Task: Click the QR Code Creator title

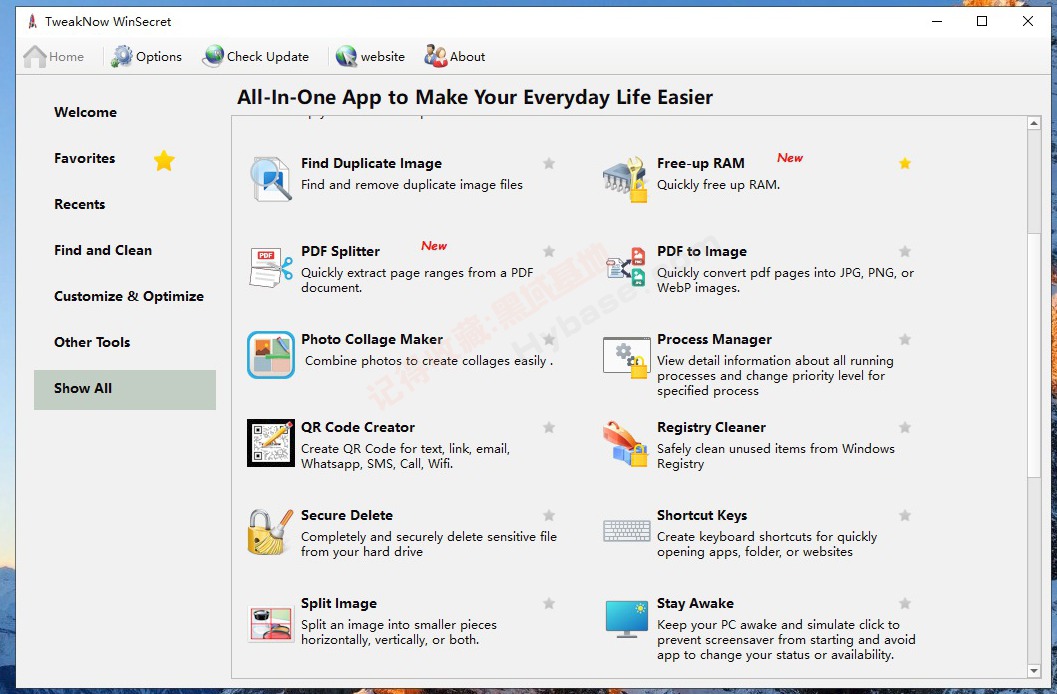Action: pos(358,427)
